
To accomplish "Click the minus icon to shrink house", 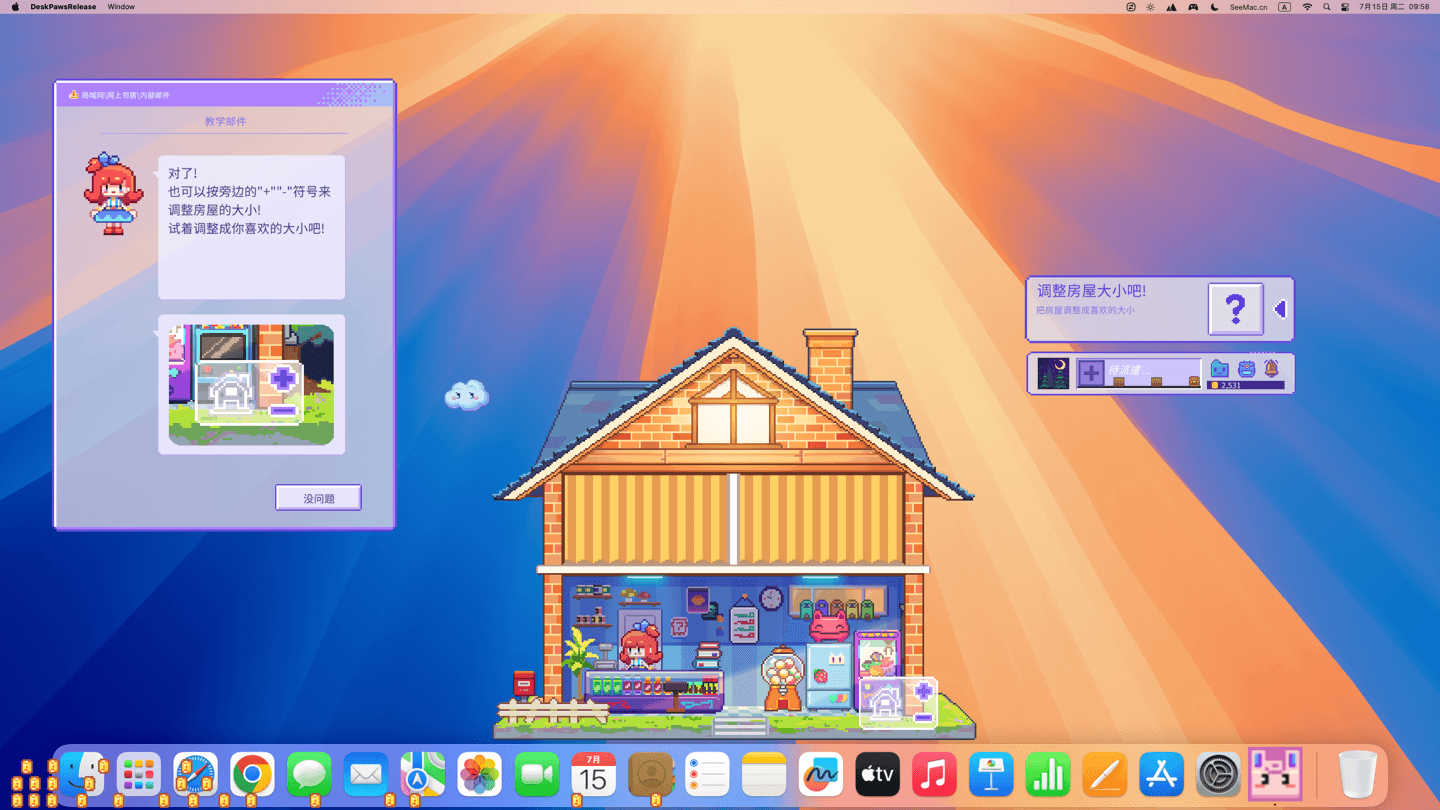I will tap(923, 717).
